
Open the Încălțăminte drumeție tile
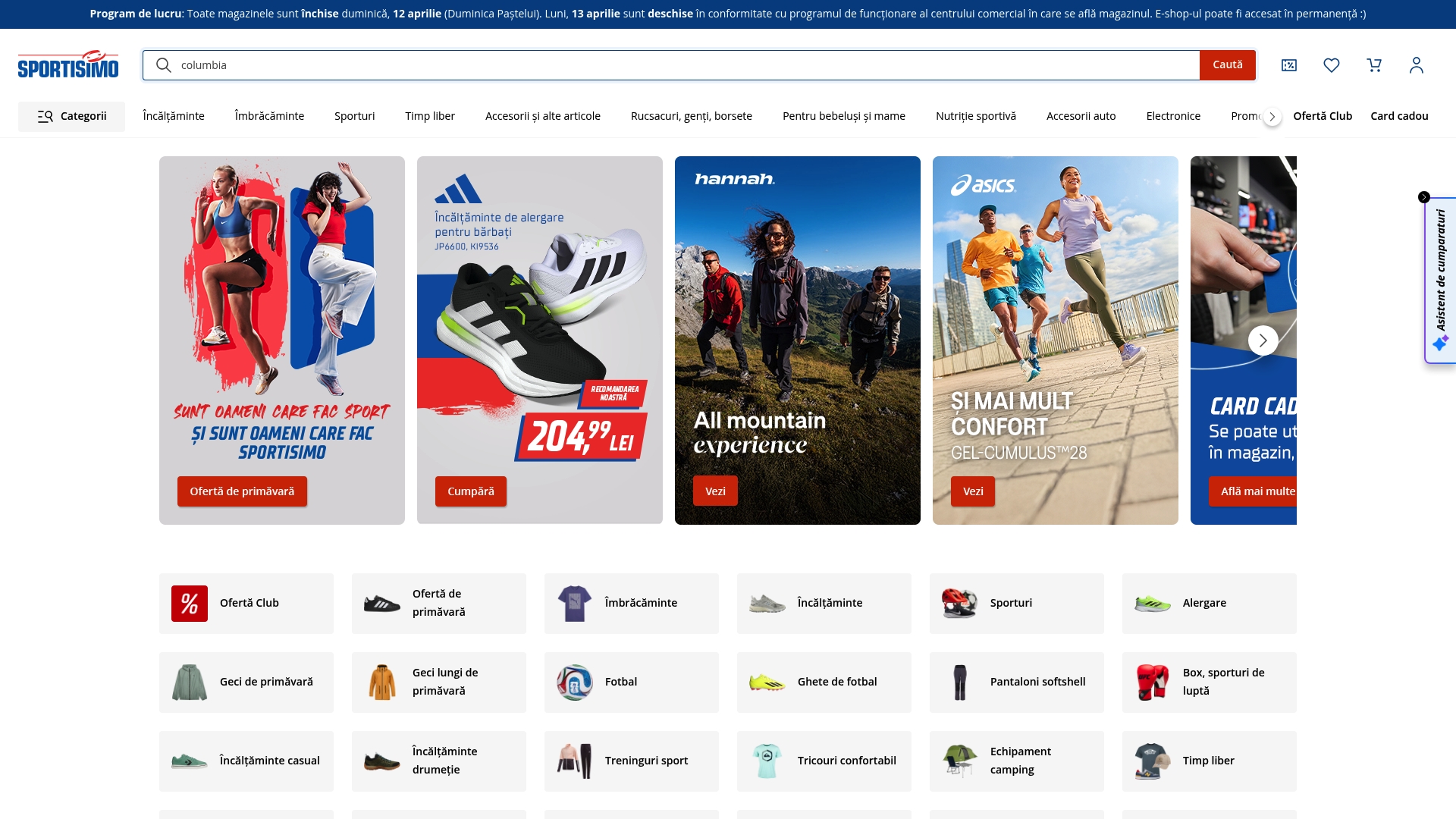click(x=439, y=761)
